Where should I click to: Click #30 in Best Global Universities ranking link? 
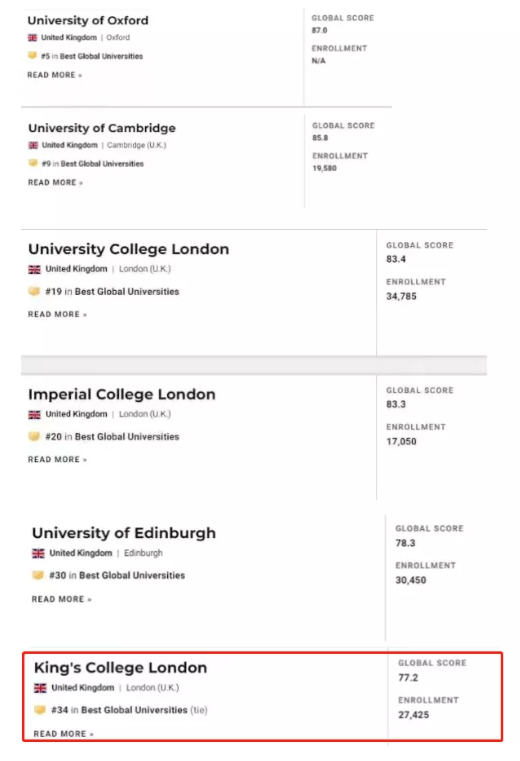click(x=117, y=576)
